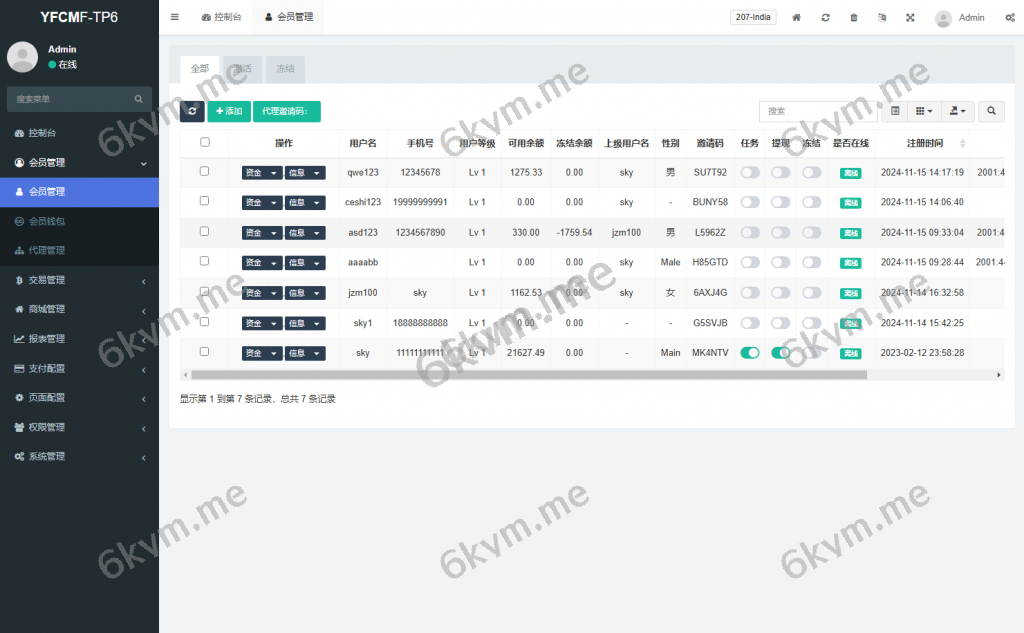Refresh the table with dark refresh button

[192, 111]
